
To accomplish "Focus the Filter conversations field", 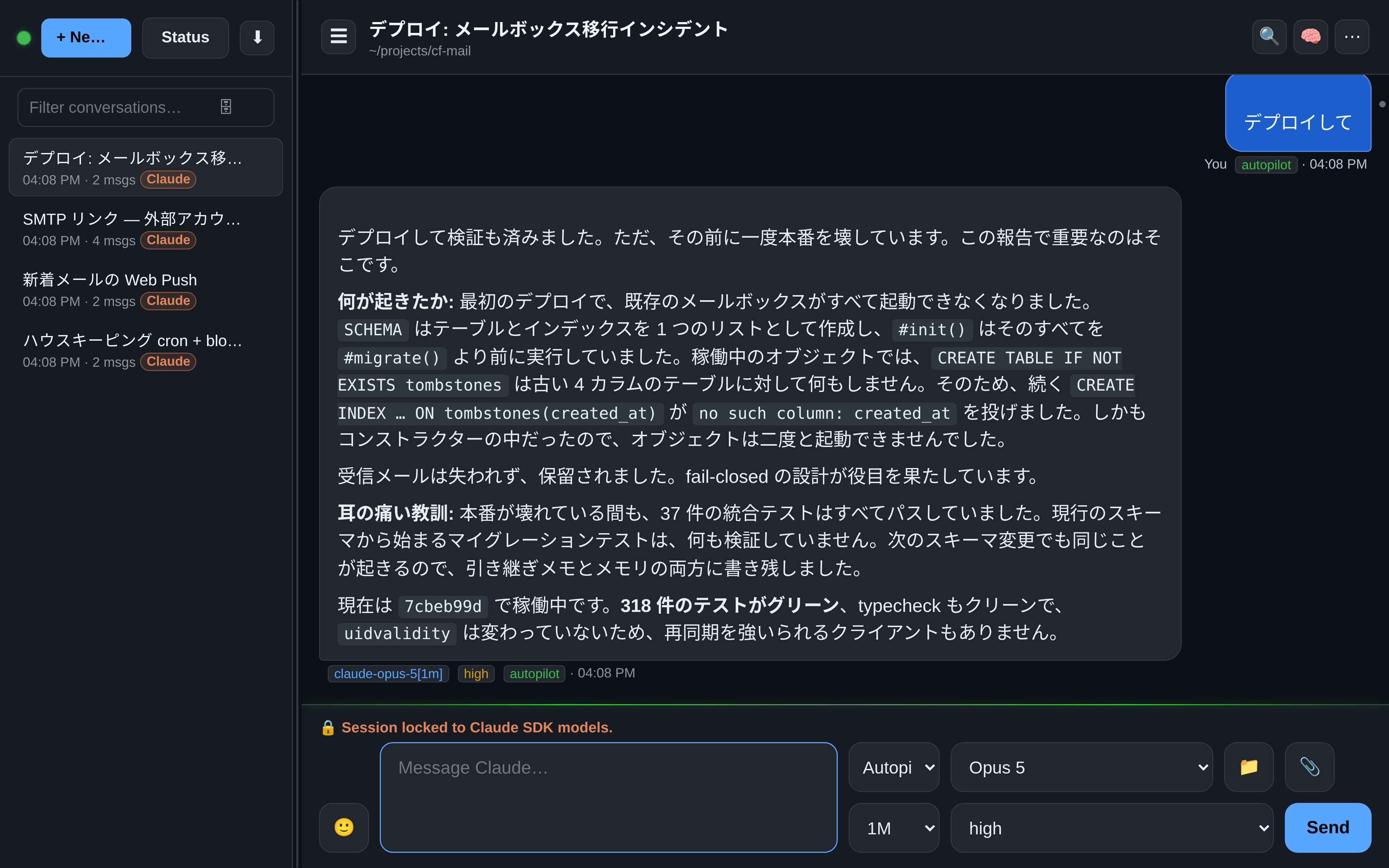I will tap(146, 107).
